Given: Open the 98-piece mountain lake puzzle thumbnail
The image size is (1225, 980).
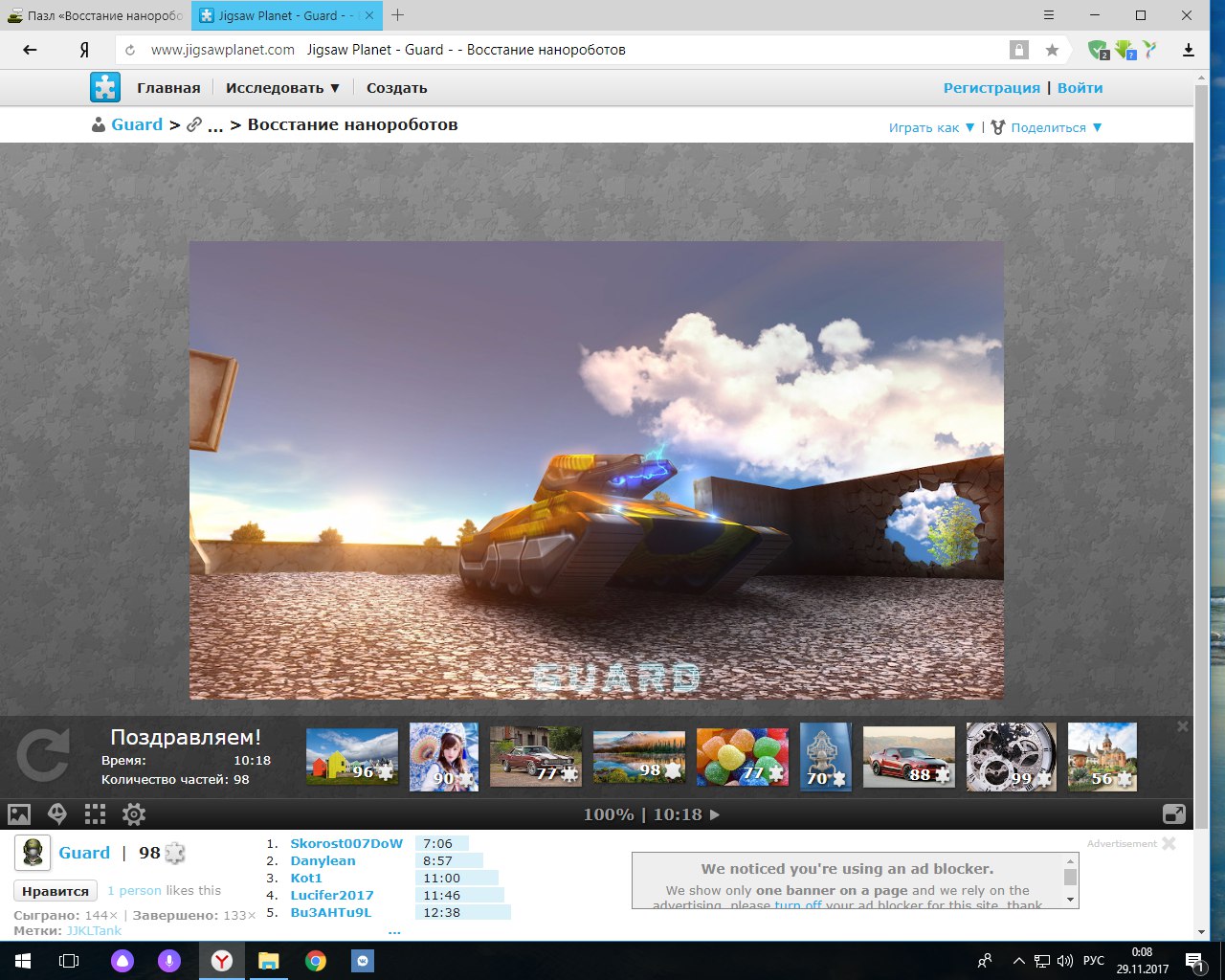Looking at the screenshot, I should coord(639,756).
